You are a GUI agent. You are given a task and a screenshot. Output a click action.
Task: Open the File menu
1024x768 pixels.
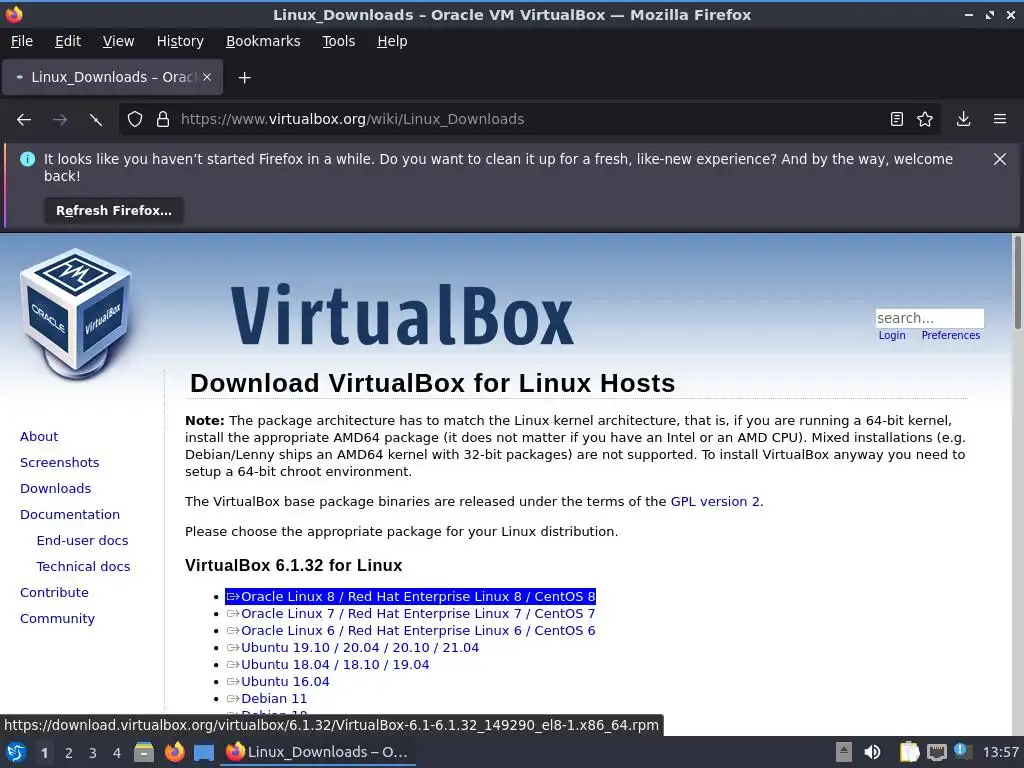click(22, 41)
